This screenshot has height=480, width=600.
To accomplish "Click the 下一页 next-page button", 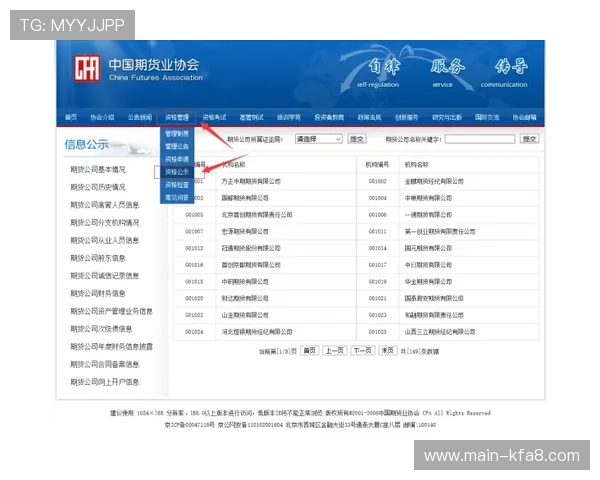I will point(362,351).
